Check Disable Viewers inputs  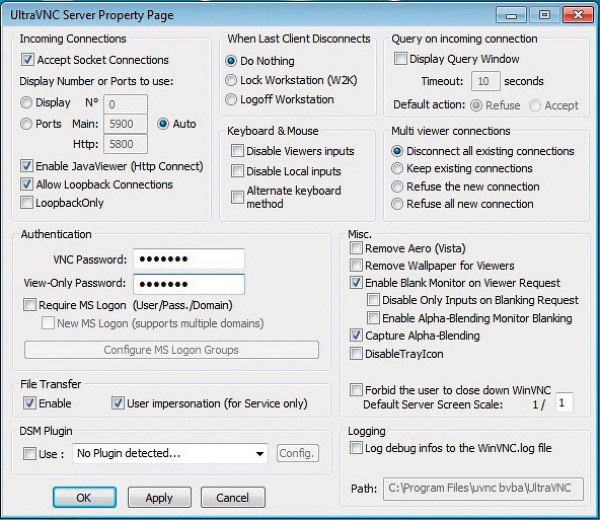[237, 151]
